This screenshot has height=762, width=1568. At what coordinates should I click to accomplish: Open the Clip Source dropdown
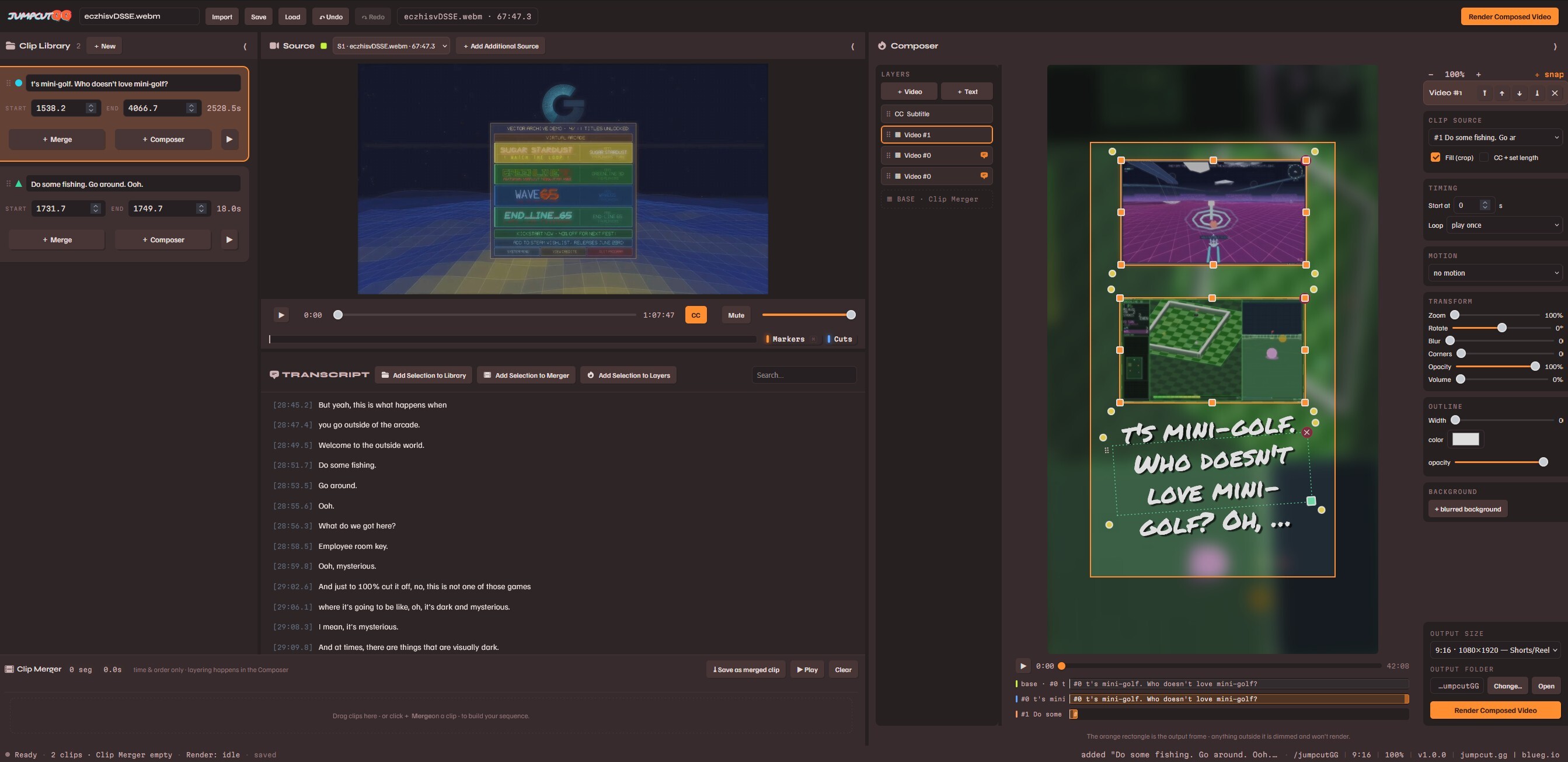1496,138
